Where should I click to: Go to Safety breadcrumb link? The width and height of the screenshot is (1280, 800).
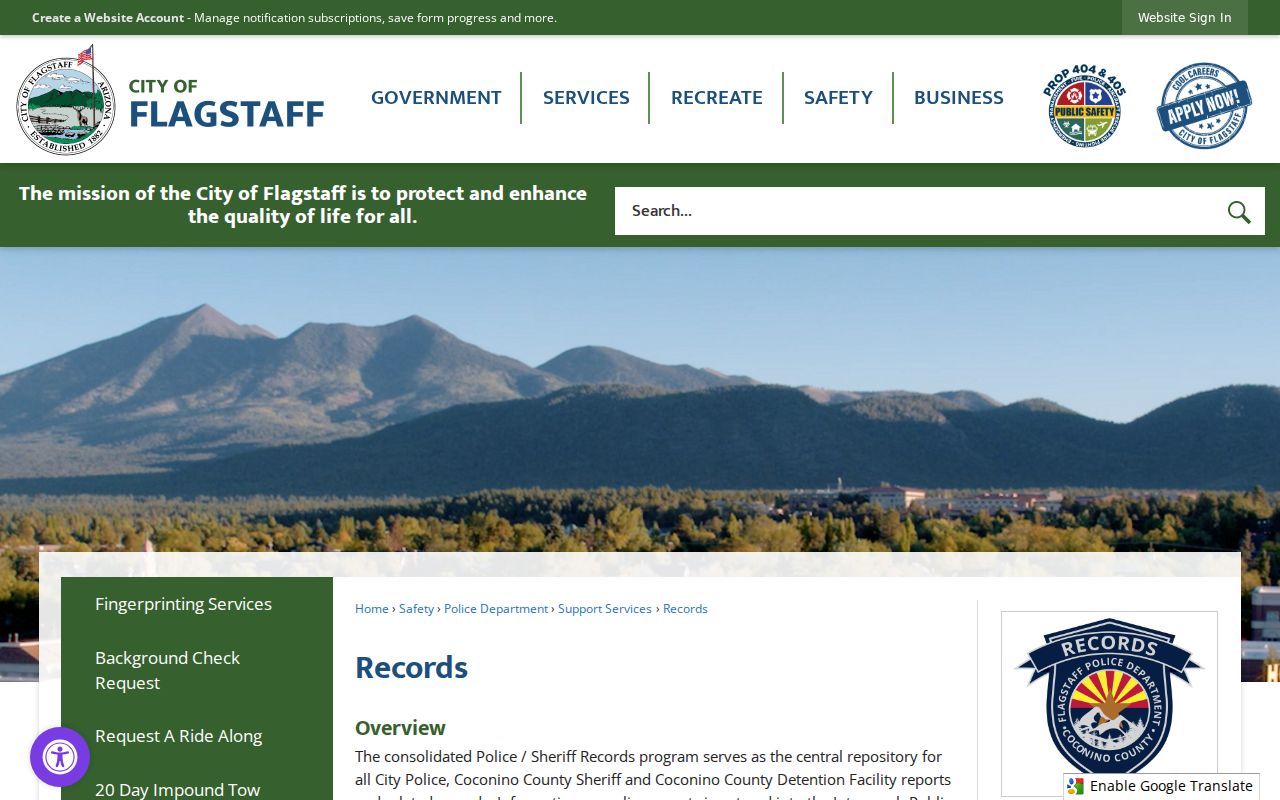416,609
